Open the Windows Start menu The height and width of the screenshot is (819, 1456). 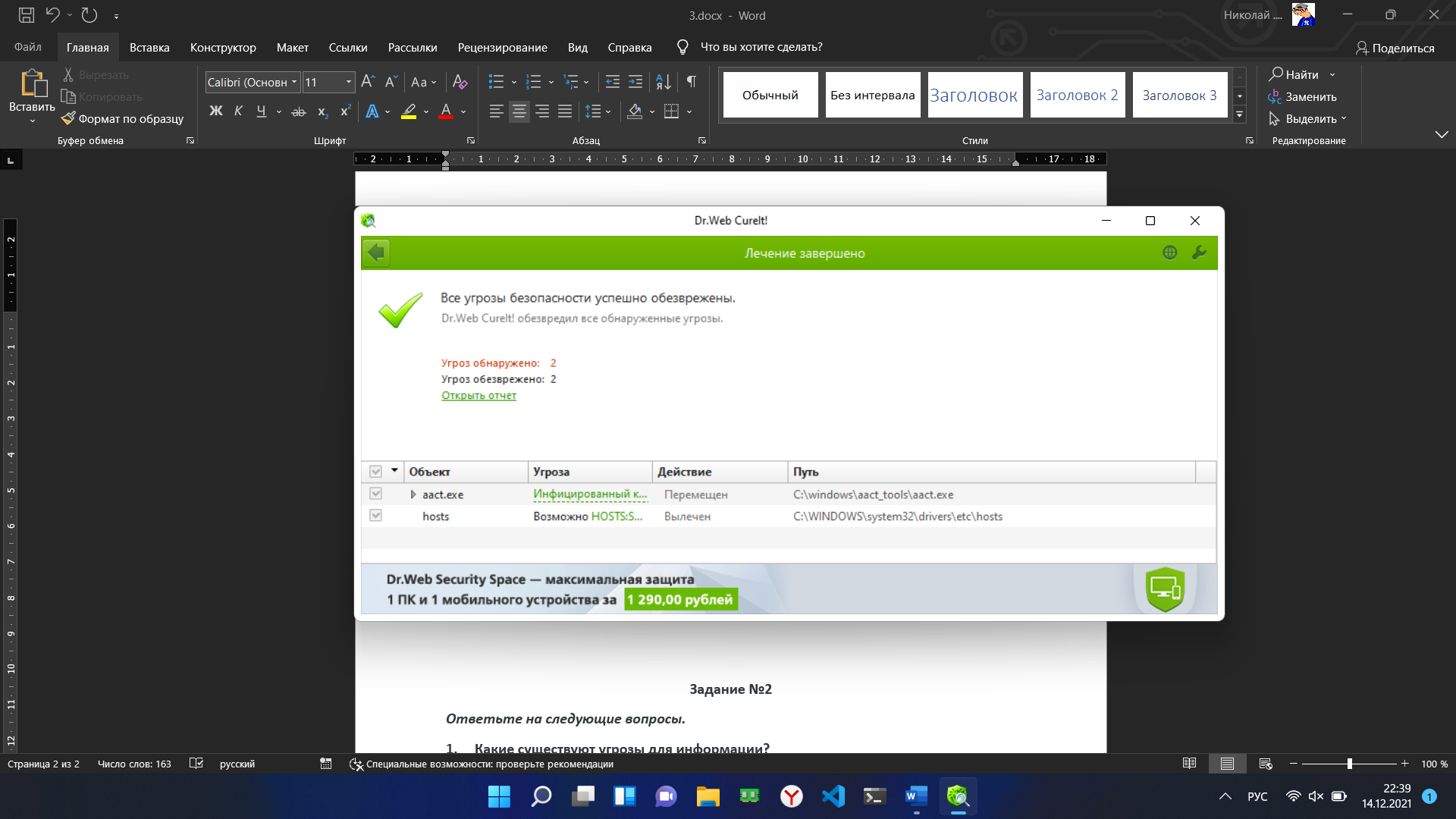[499, 796]
